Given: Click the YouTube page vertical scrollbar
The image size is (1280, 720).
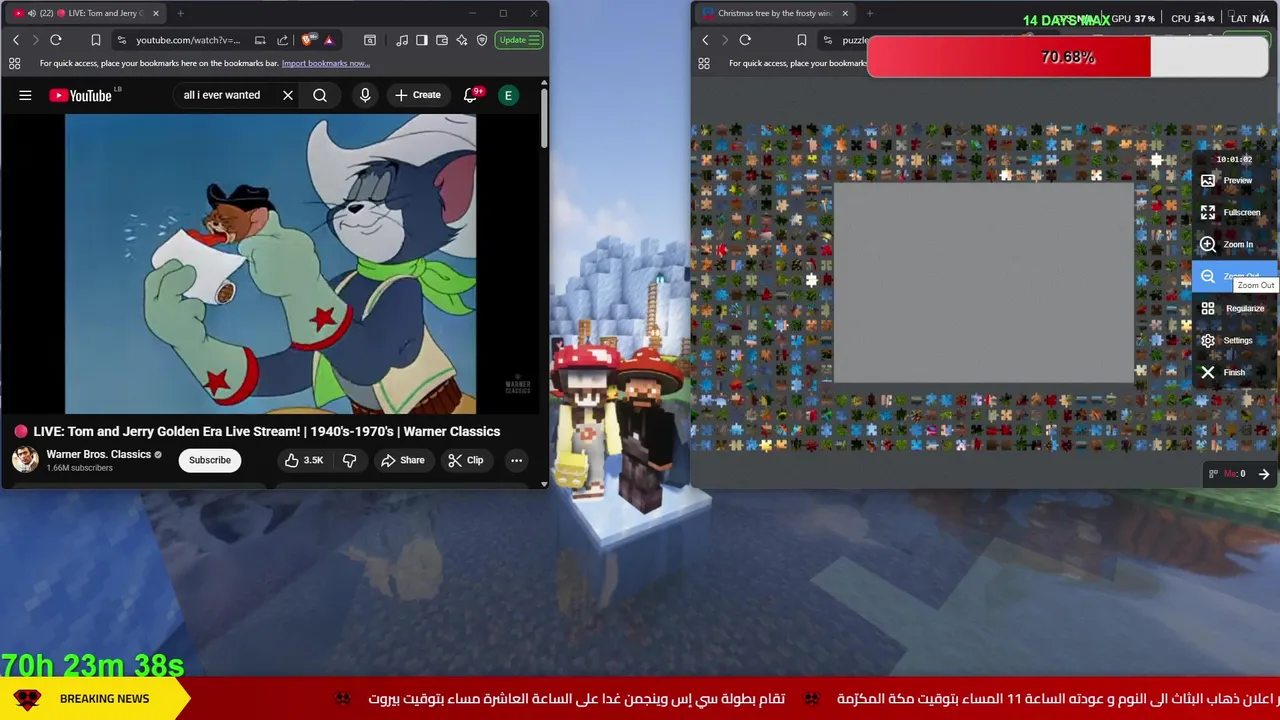Looking at the screenshot, I should pos(544,118).
